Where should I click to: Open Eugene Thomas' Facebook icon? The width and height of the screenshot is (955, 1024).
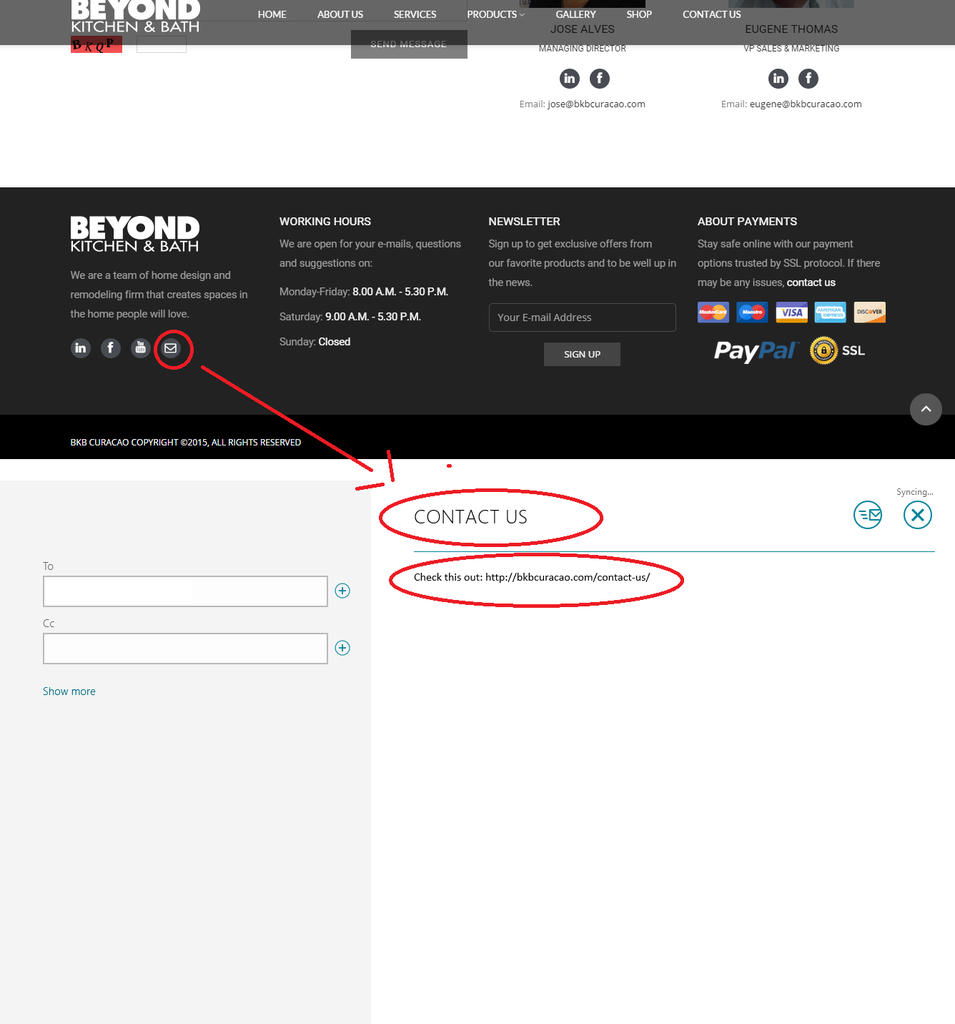(808, 78)
